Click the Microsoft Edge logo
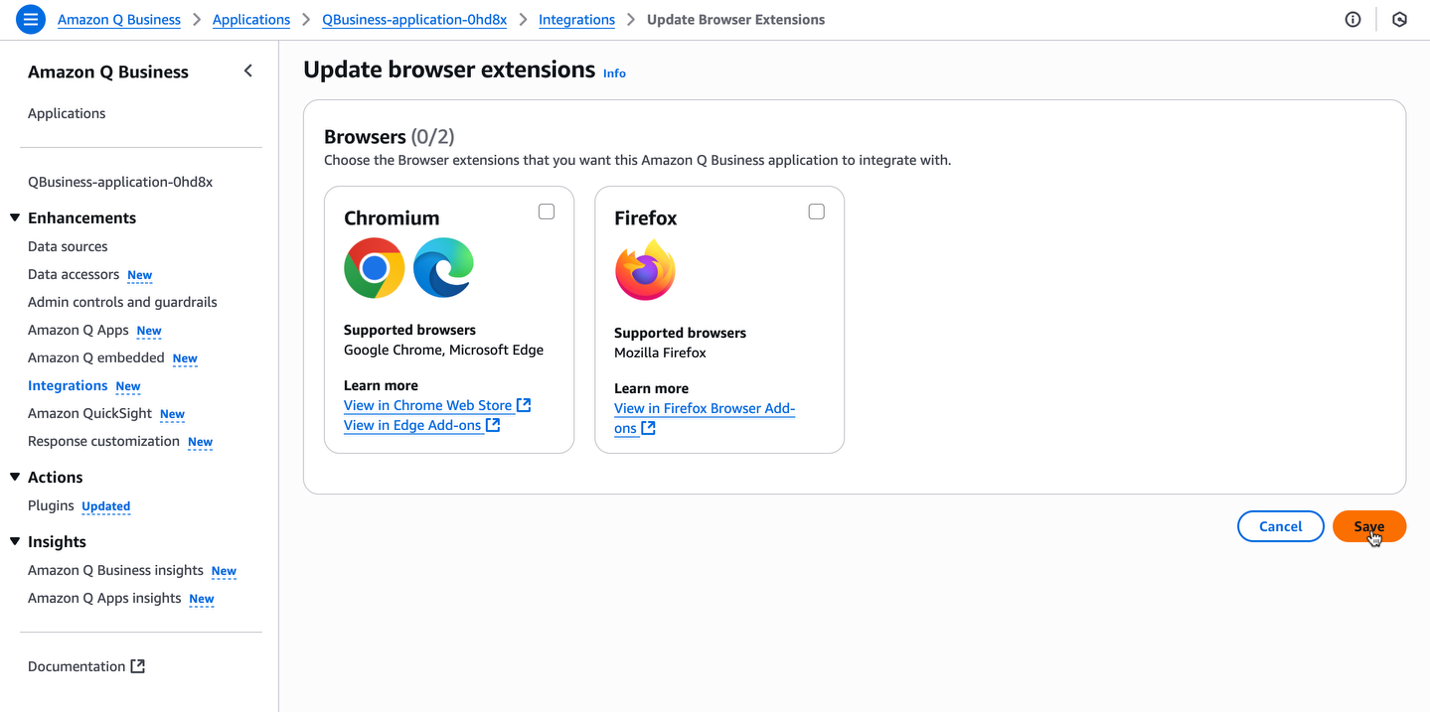The width and height of the screenshot is (1430, 712). click(x=443, y=268)
